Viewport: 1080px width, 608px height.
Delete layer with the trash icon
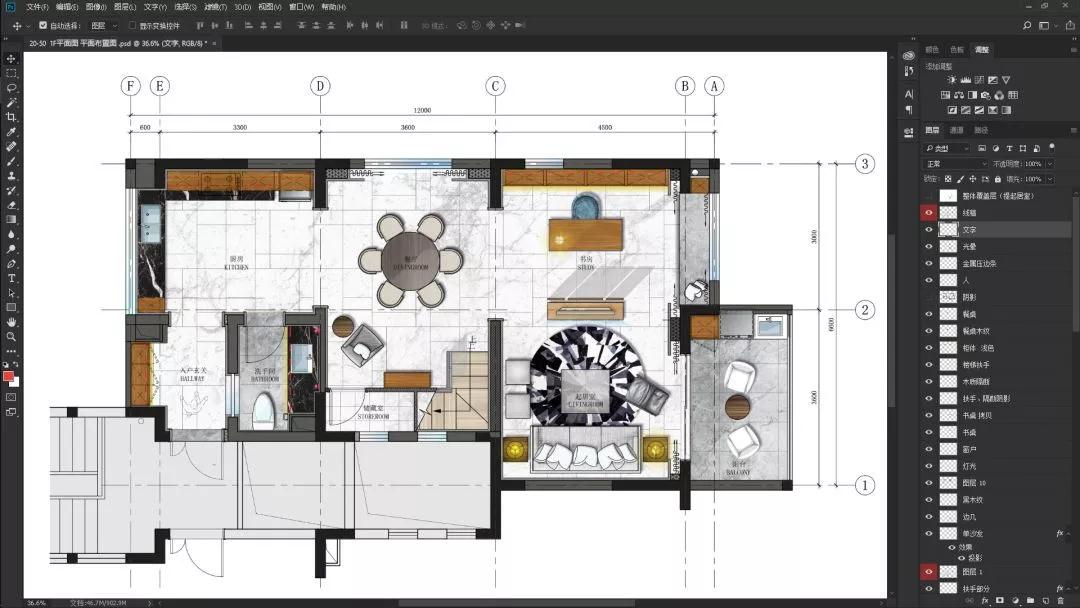(x=1061, y=600)
